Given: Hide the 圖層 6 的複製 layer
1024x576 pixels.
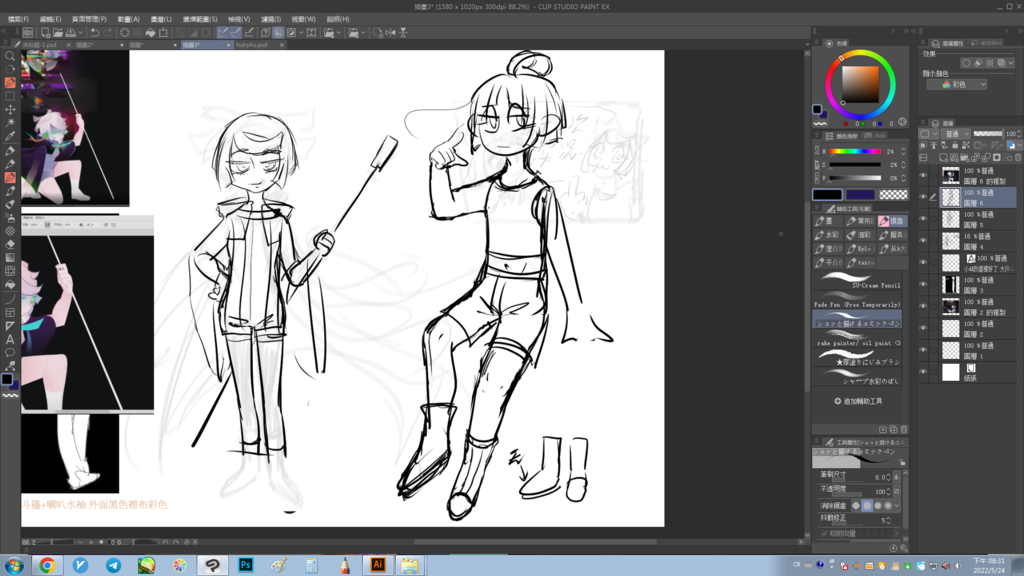Looking at the screenshot, I should click(x=923, y=176).
